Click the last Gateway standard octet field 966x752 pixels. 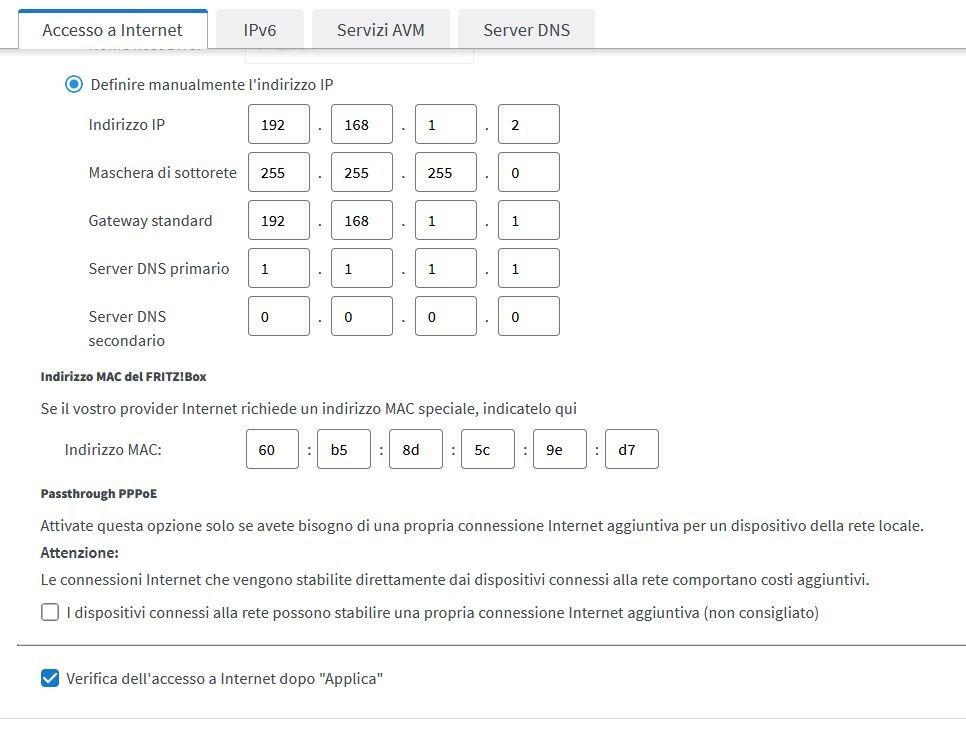click(528, 221)
